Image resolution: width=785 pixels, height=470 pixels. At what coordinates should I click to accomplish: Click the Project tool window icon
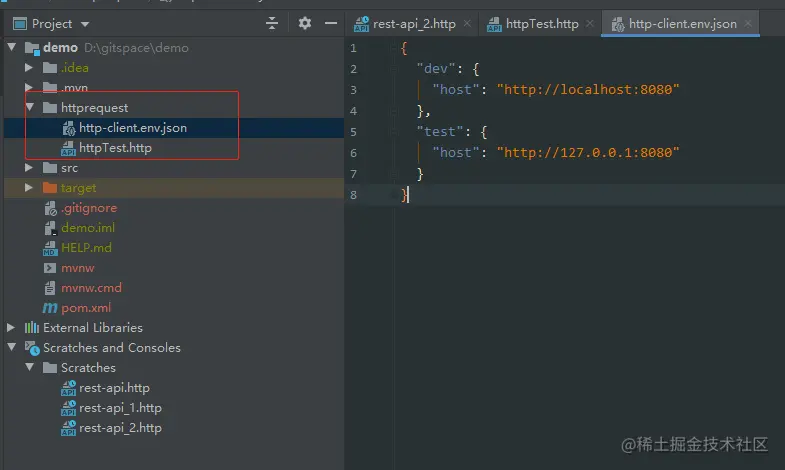20,24
